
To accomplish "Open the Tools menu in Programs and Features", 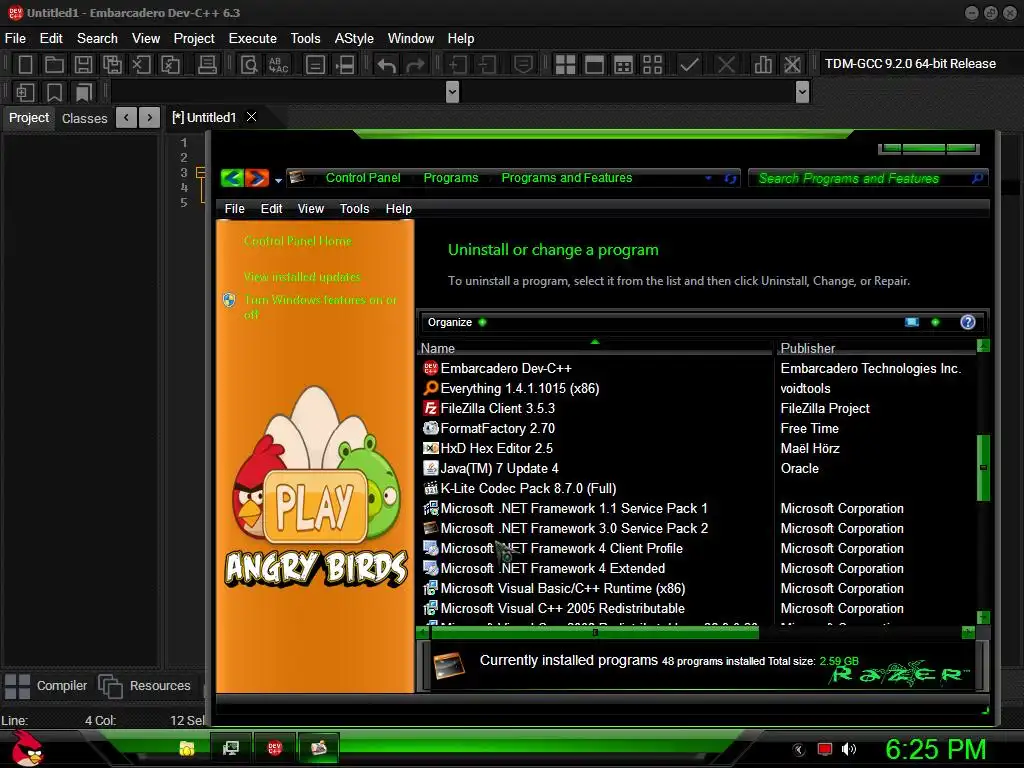I will pyautogui.click(x=355, y=208).
